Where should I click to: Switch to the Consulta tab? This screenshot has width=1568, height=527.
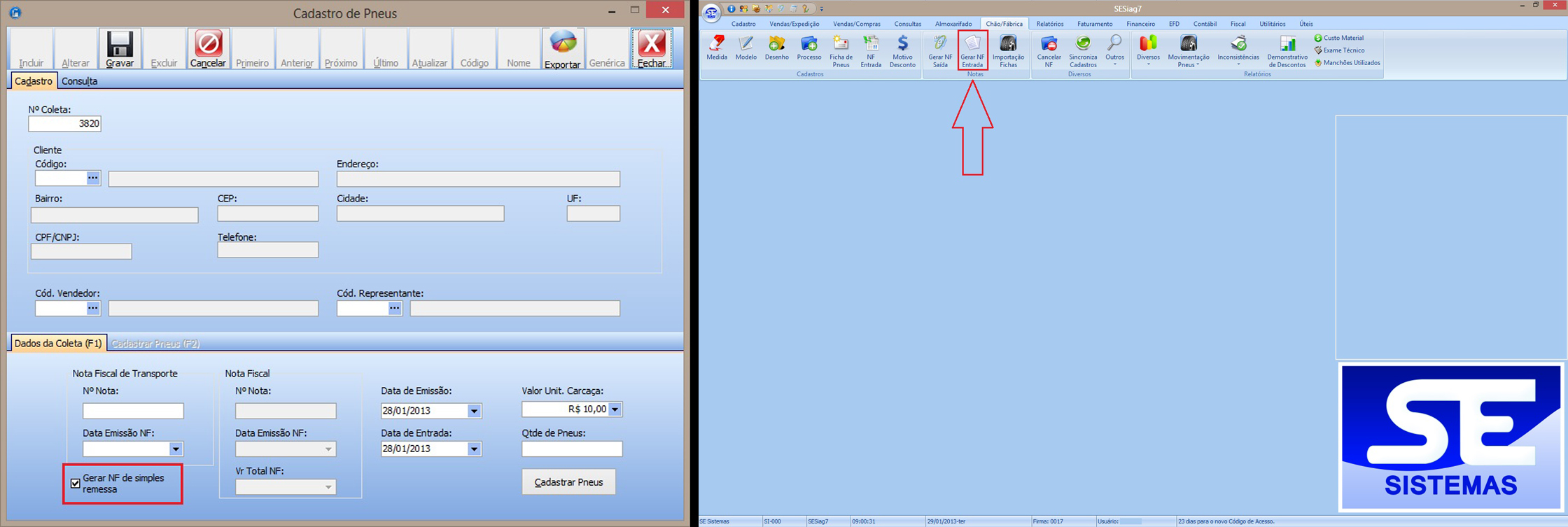[80, 81]
